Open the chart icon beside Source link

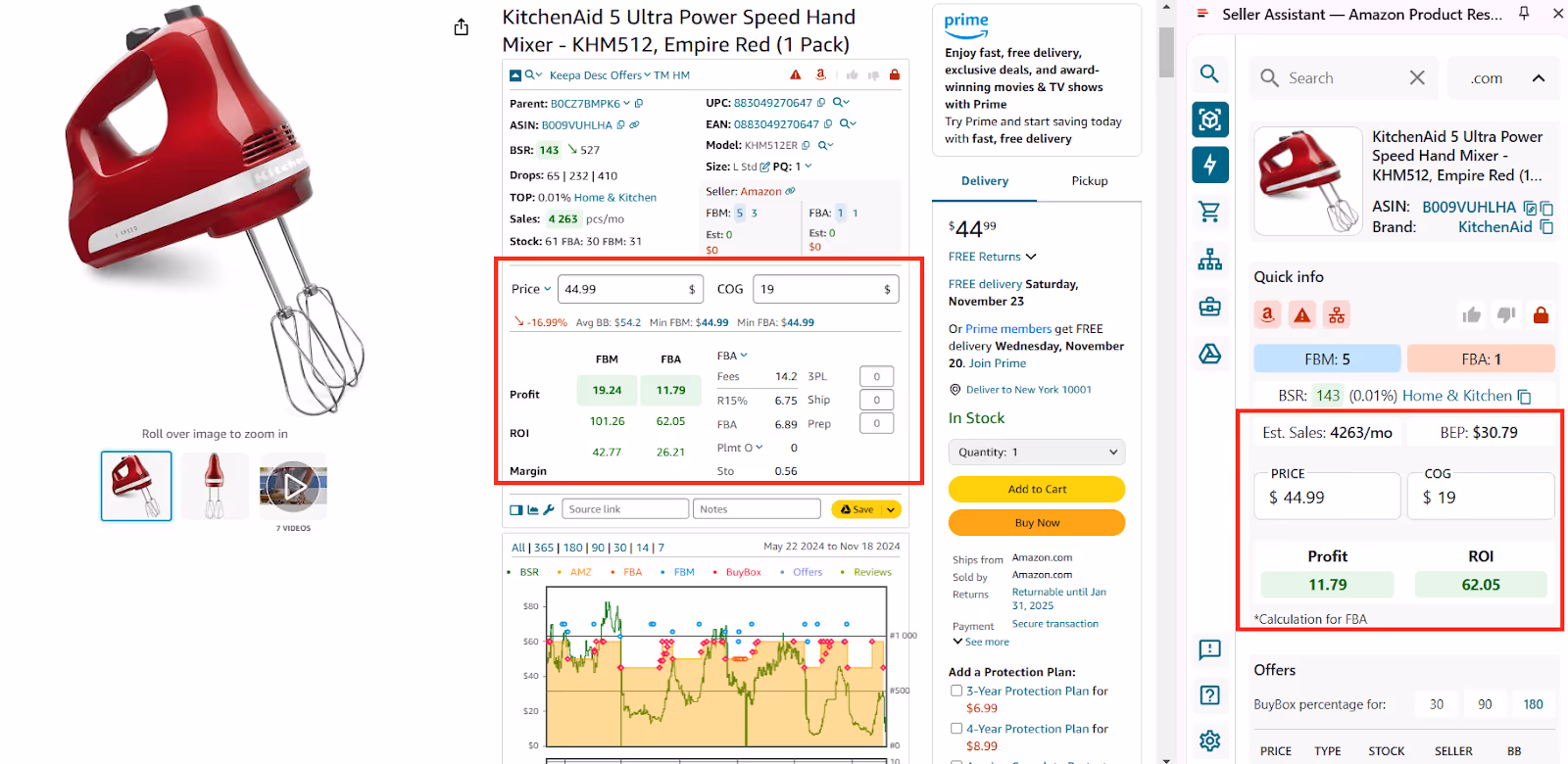click(x=533, y=509)
